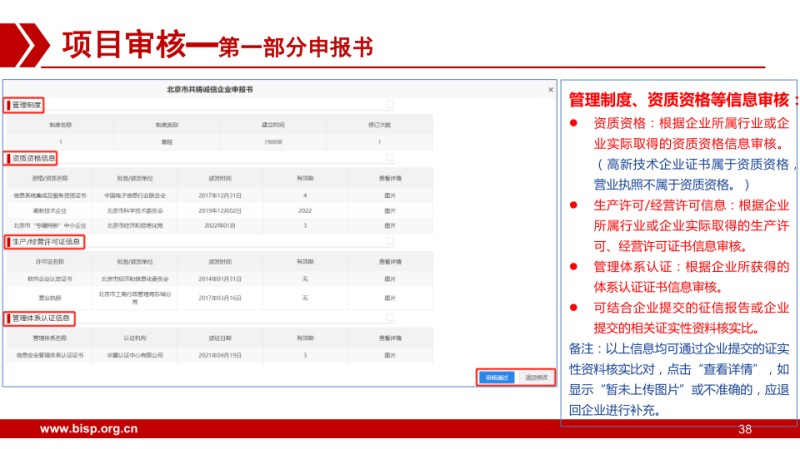Tick the checkbox beside 管理制度 section
The height and width of the screenshot is (449, 800).
[389, 104]
